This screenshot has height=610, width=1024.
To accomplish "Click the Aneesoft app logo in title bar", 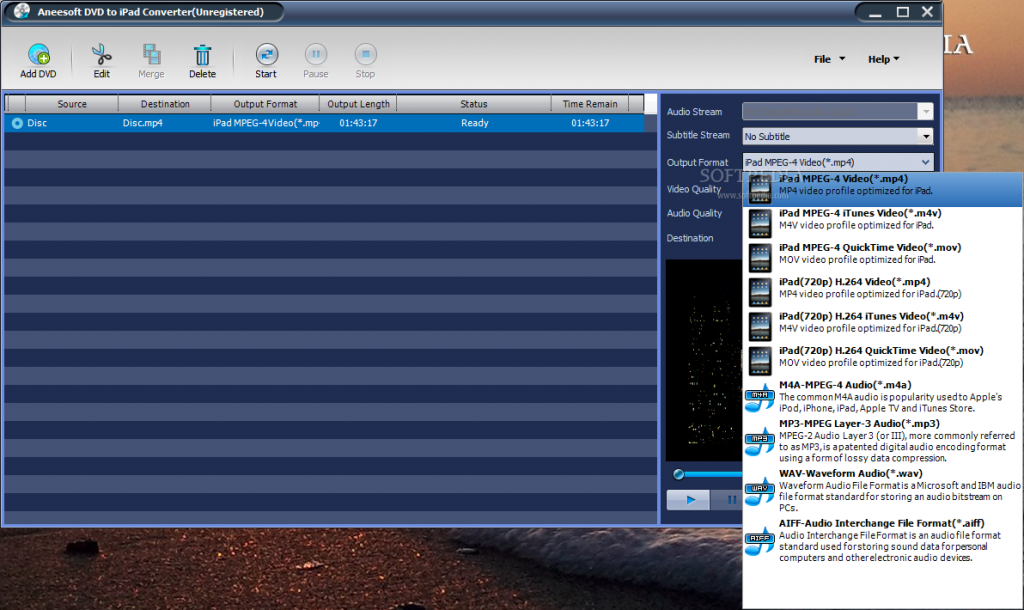I will (x=21, y=11).
